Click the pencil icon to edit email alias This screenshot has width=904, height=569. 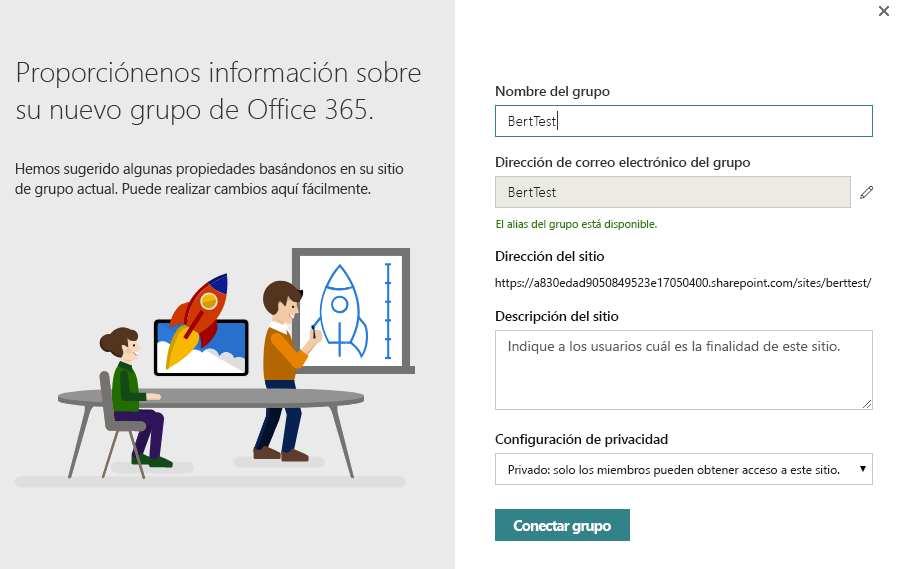(866, 192)
